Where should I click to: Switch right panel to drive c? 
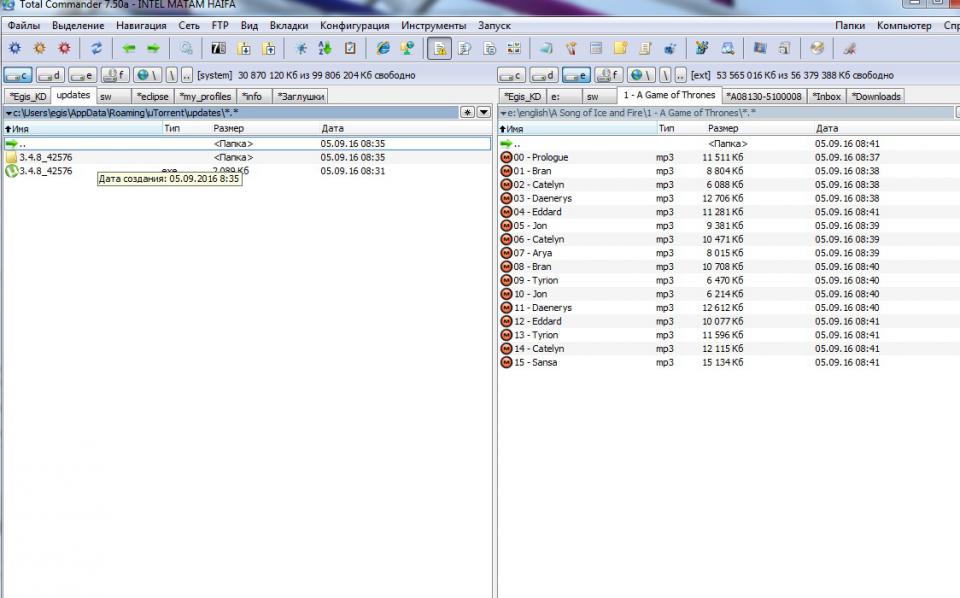(x=511, y=75)
